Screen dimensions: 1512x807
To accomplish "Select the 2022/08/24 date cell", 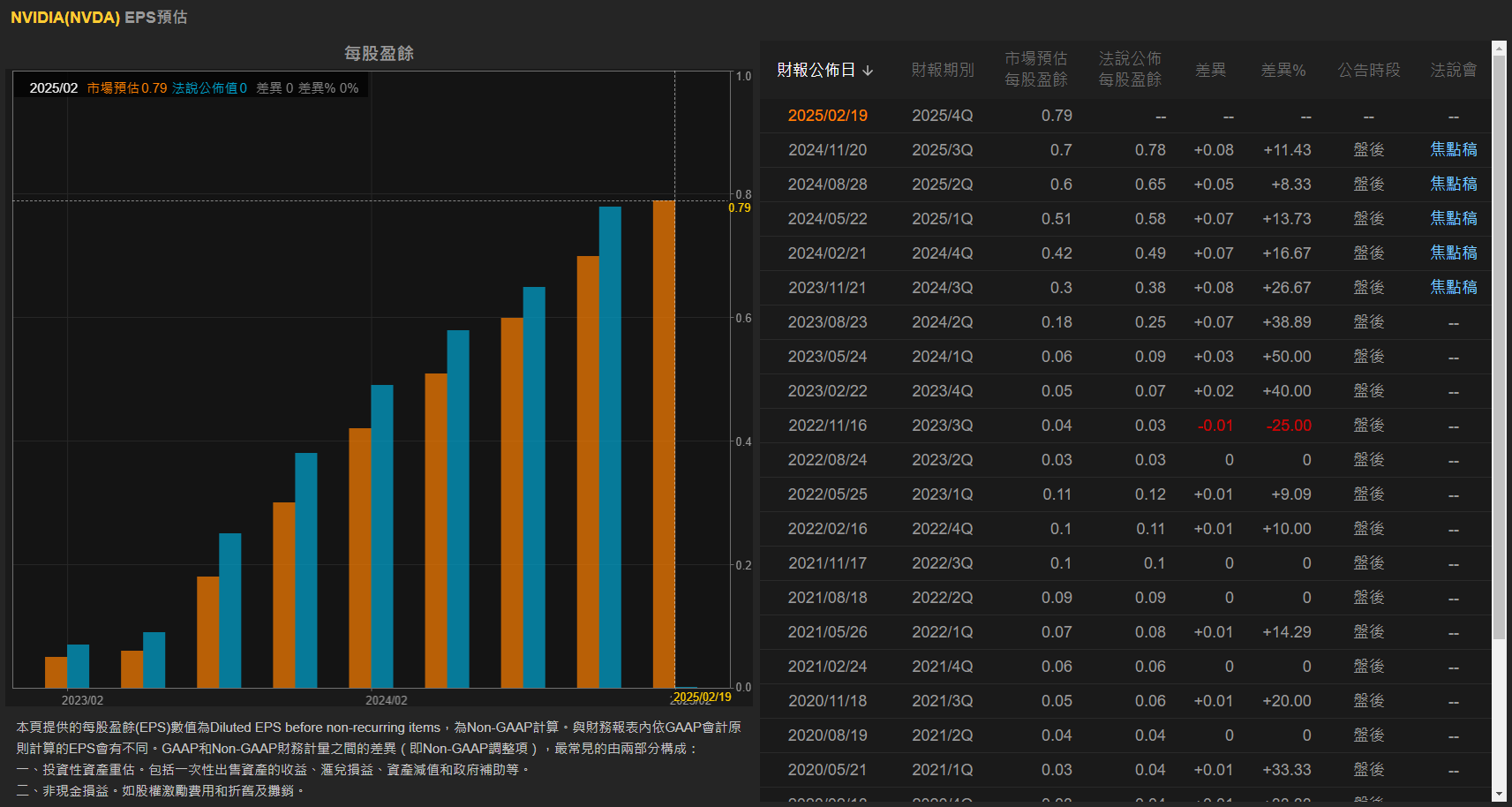I will tap(827, 460).
